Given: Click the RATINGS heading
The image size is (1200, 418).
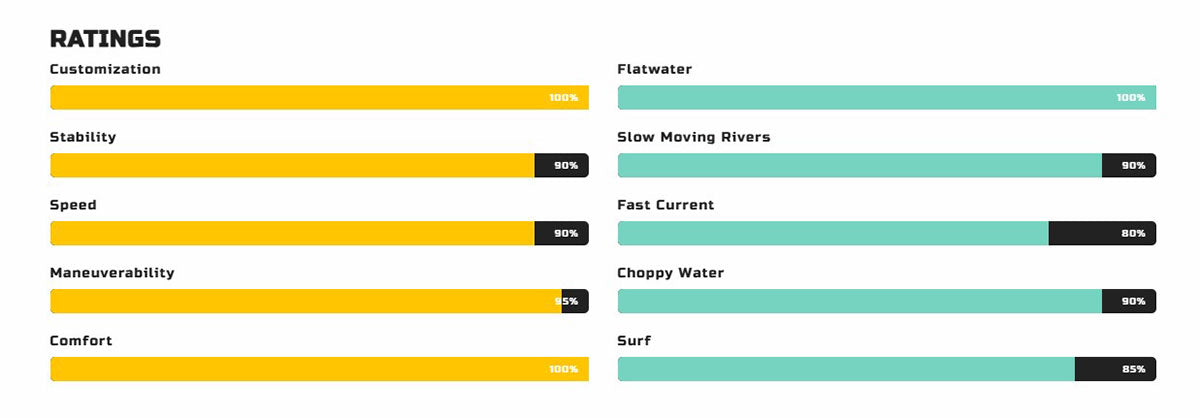Looking at the screenshot, I should (x=105, y=39).
